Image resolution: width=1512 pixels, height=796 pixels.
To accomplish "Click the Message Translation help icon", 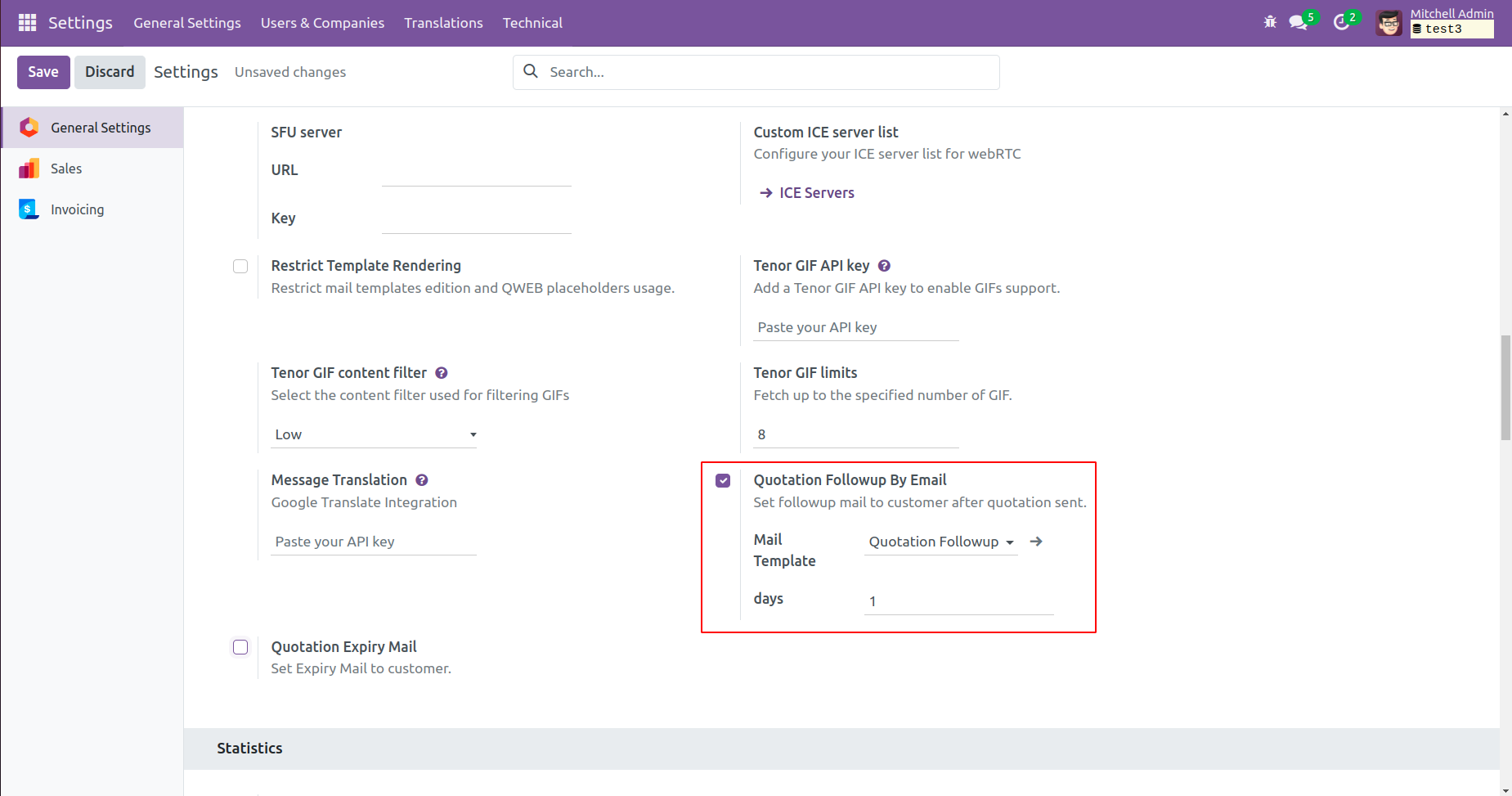I will pyautogui.click(x=422, y=480).
